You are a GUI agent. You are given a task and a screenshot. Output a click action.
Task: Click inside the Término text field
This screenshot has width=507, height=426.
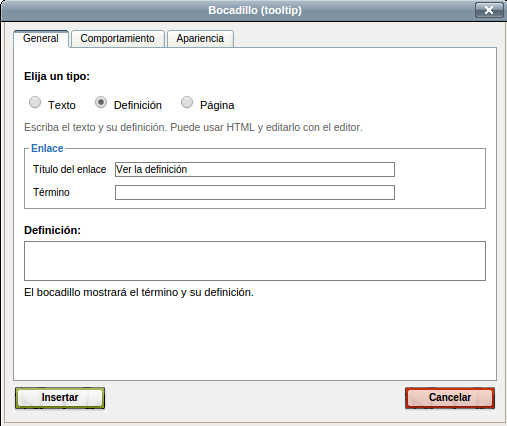point(255,193)
